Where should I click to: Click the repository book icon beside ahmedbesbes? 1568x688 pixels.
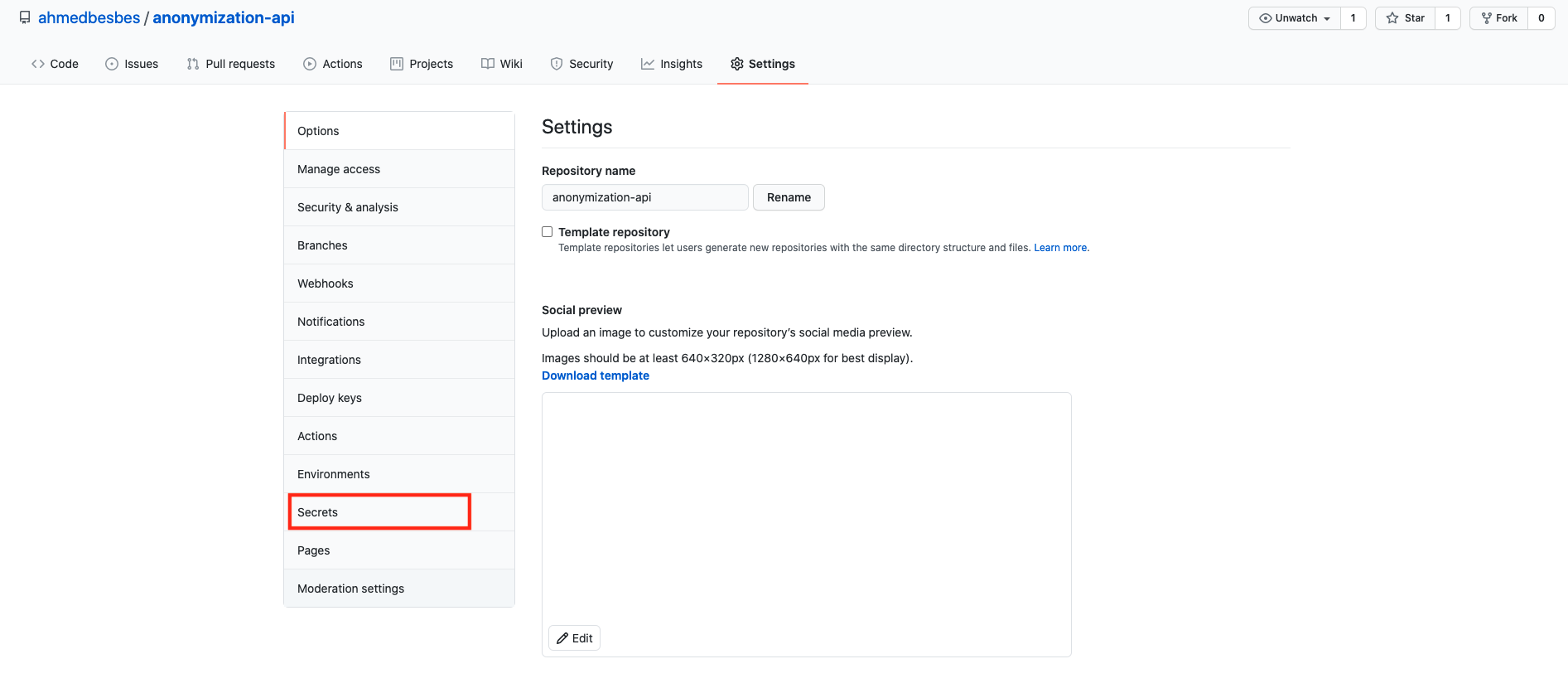(x=25, y=17)
